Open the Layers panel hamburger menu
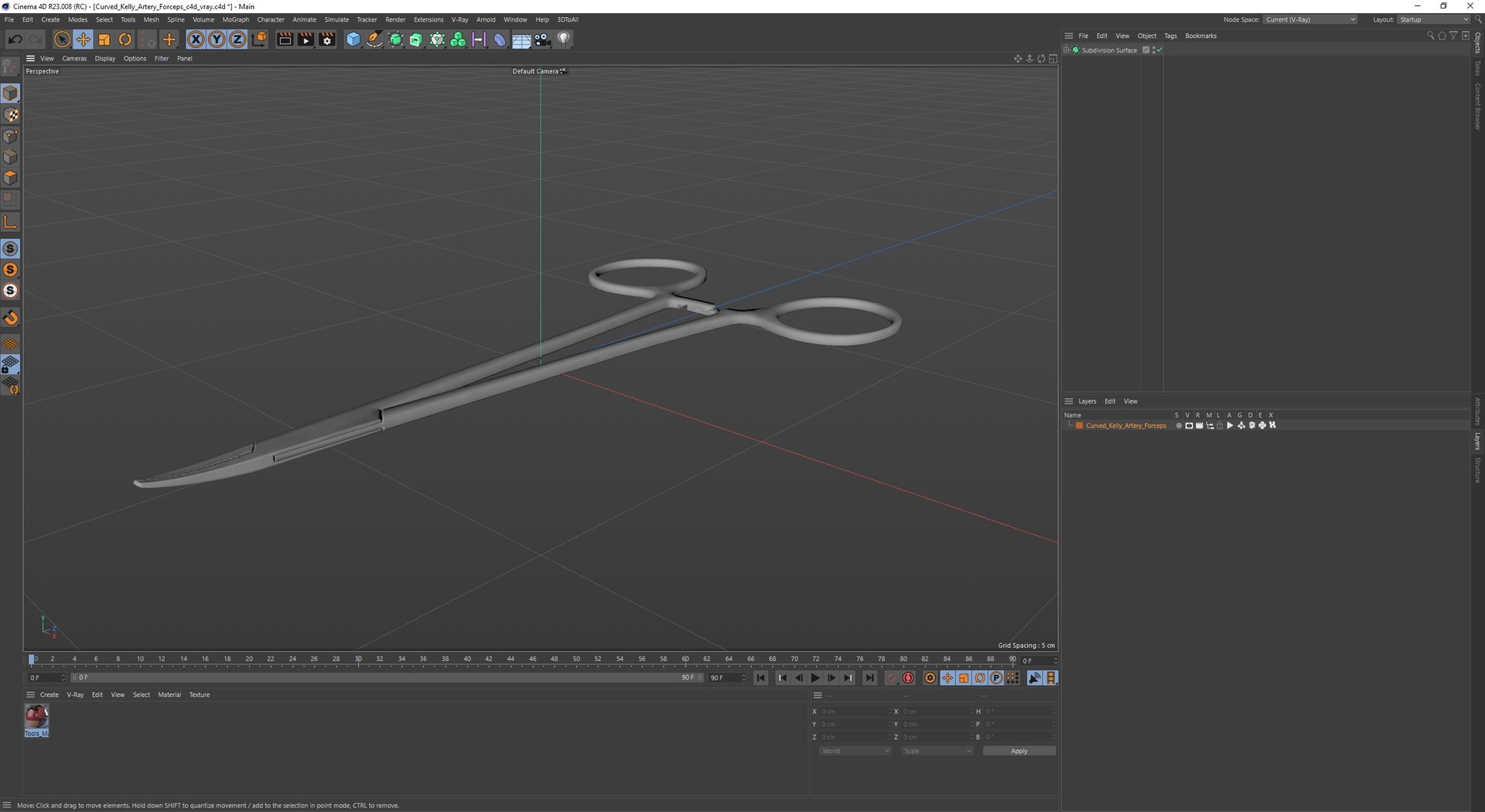 click(x=1069, y=401)
